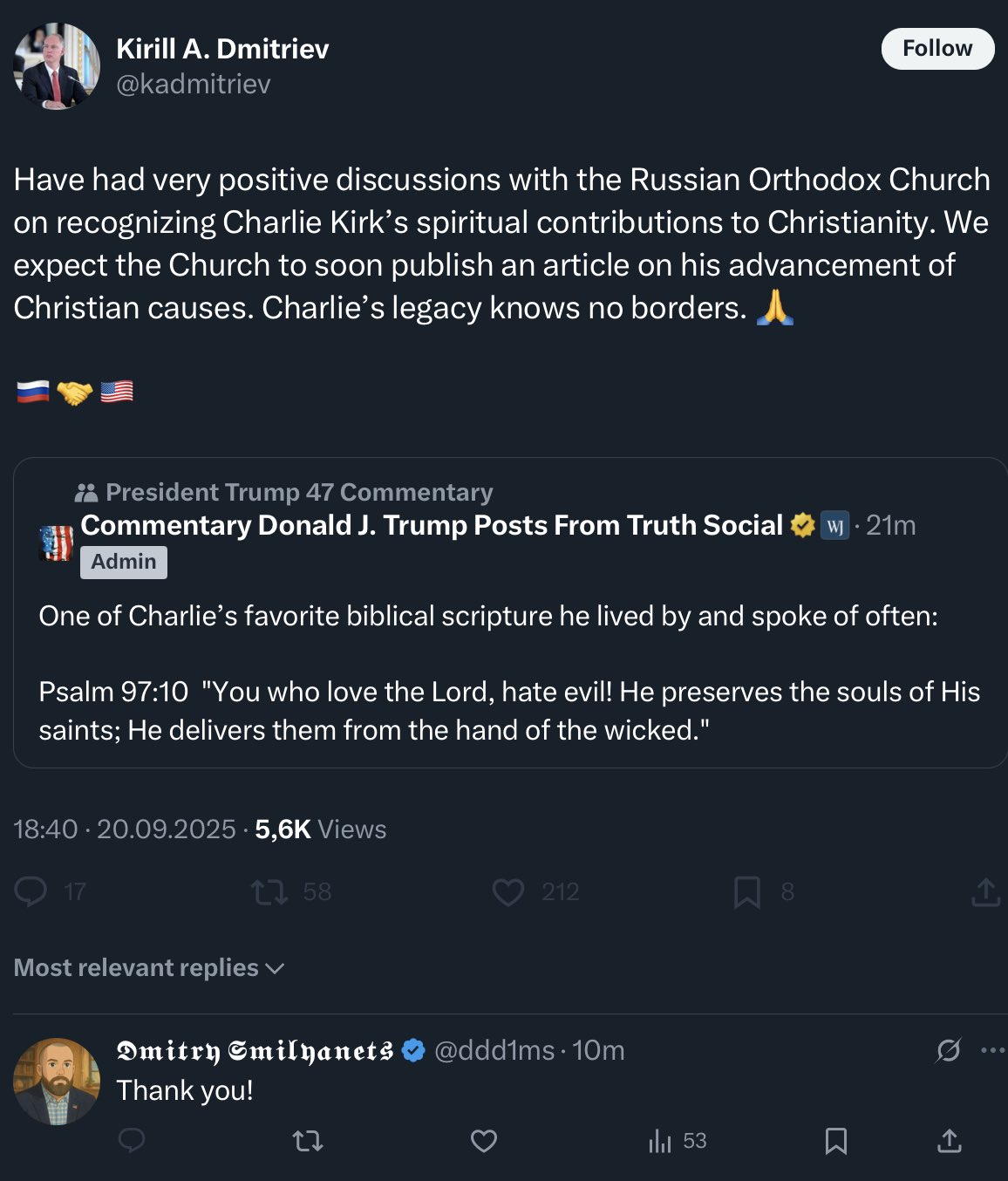View analytics showing 53 views on reply
Screen dimensions: 1008x1181
click(677, 1140)
